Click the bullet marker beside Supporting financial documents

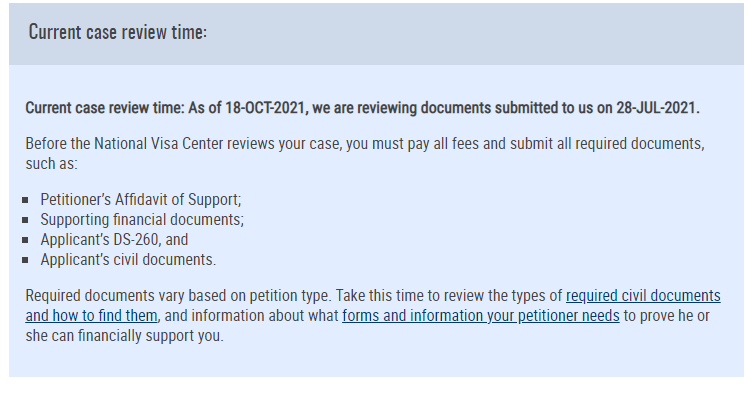click(x=25, y=220)
